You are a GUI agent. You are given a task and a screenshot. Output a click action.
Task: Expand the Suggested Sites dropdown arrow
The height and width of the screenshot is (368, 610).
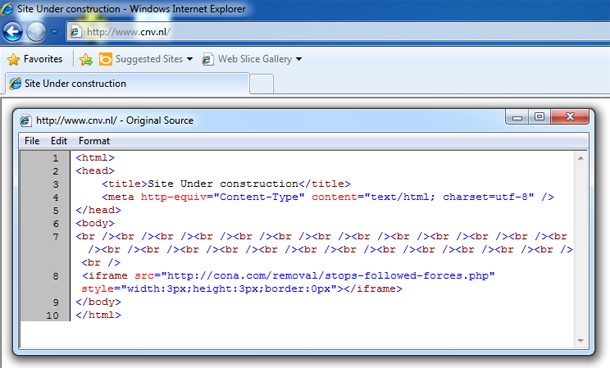[x=189, y=59]
